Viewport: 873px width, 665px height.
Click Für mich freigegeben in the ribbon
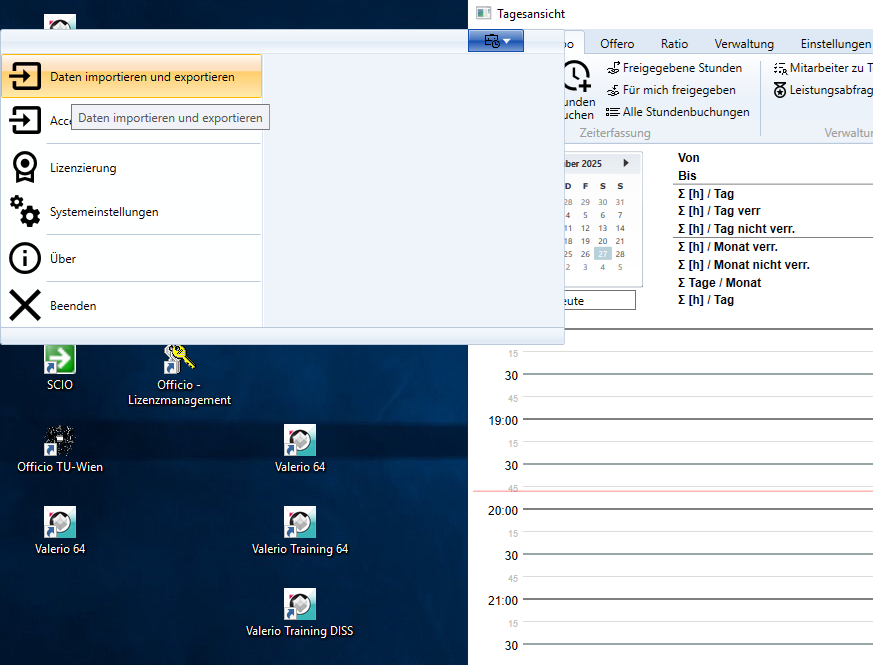point(678,90)
